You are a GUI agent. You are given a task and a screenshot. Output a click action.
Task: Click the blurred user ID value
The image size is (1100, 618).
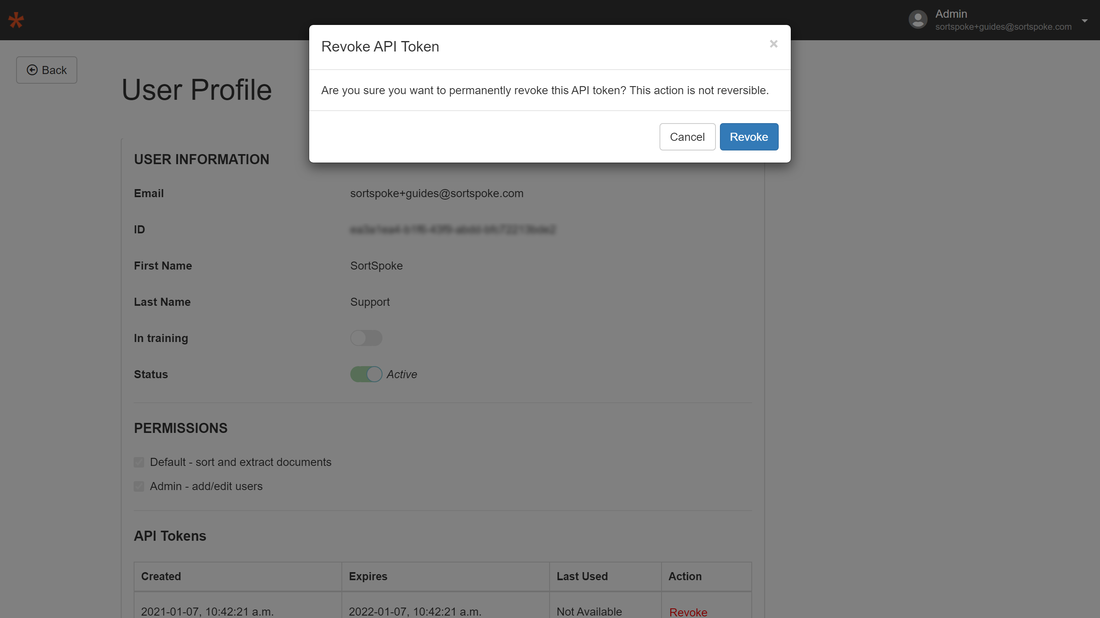point(453,229)
